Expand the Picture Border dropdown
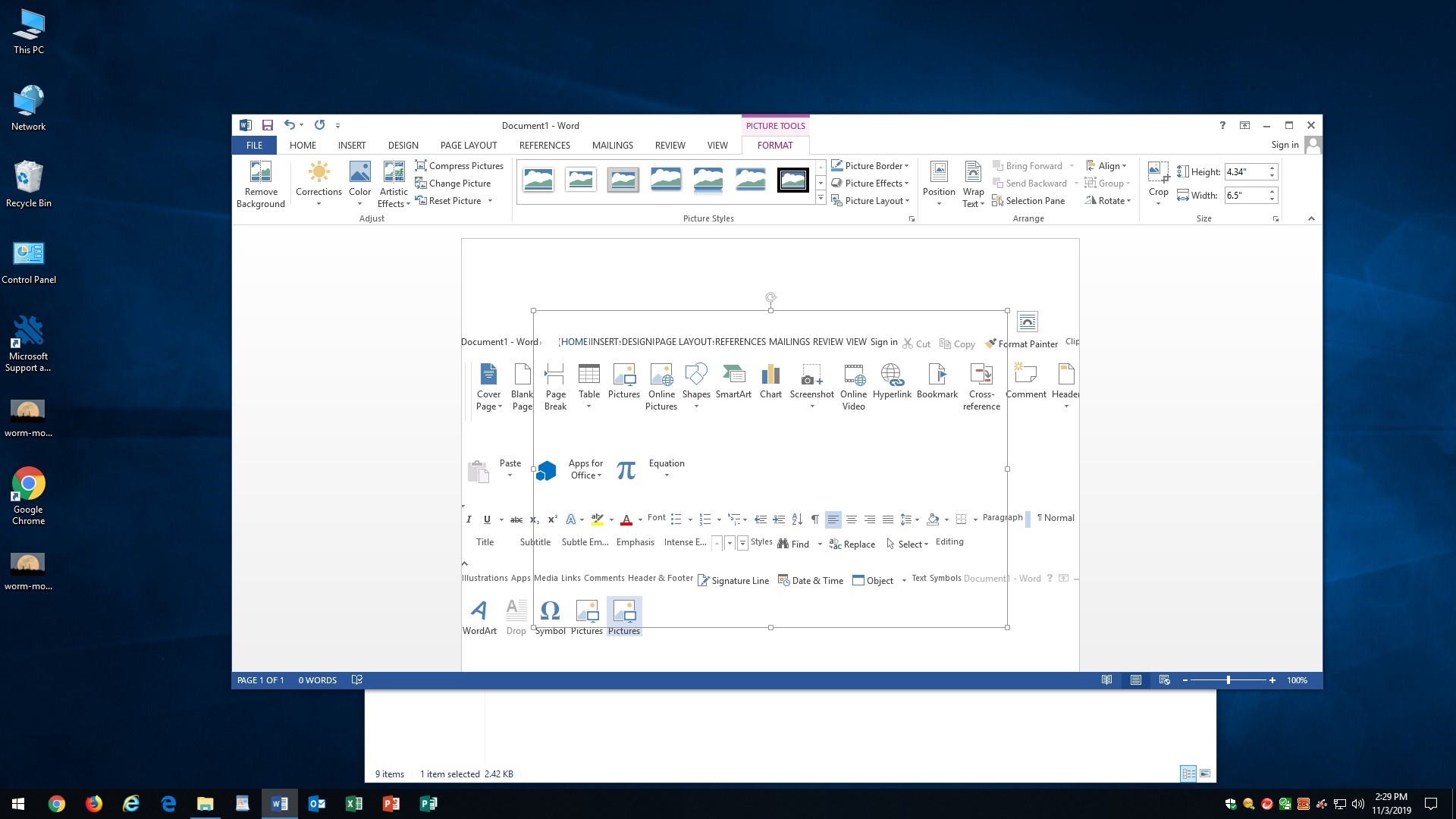1456x819 pixels. click(870, 166)
